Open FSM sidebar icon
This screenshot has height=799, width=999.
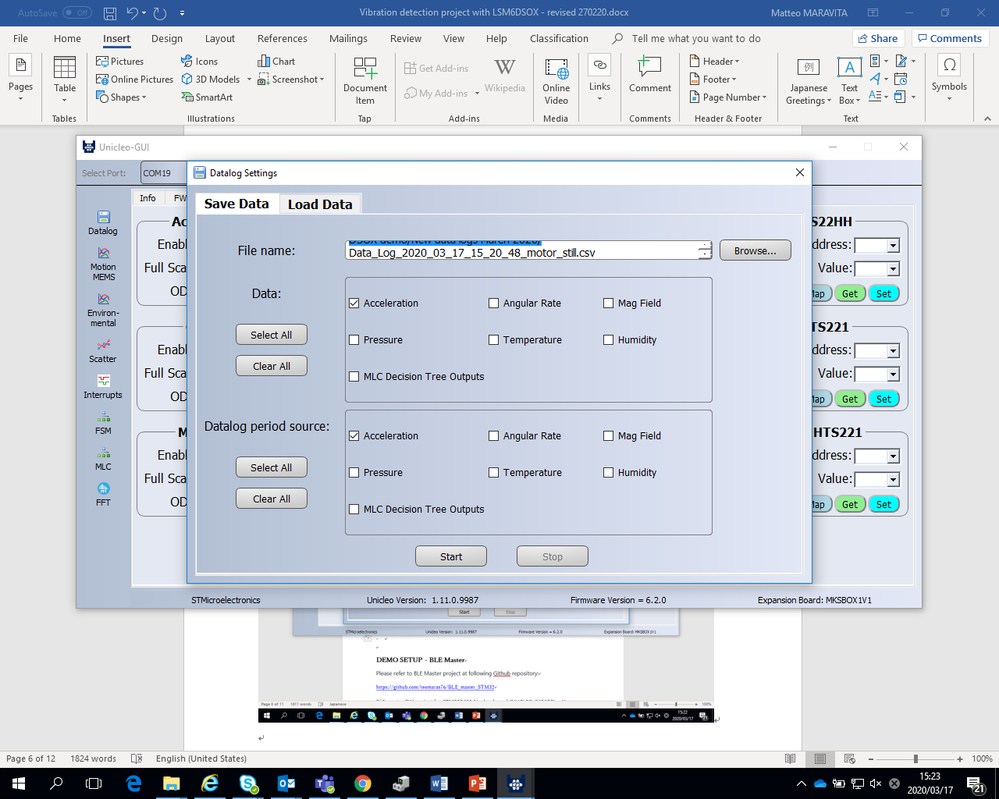click(103, 423)
